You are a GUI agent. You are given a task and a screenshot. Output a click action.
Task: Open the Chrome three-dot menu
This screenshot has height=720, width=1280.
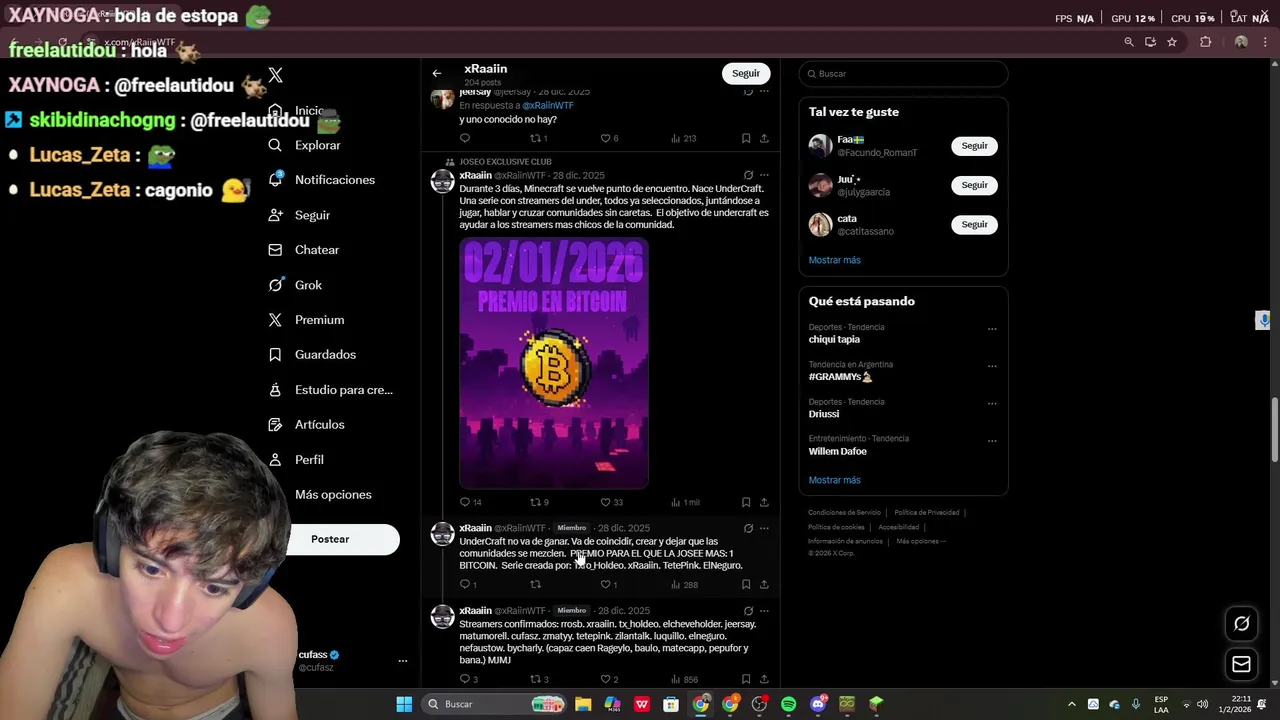(1266, 42)
